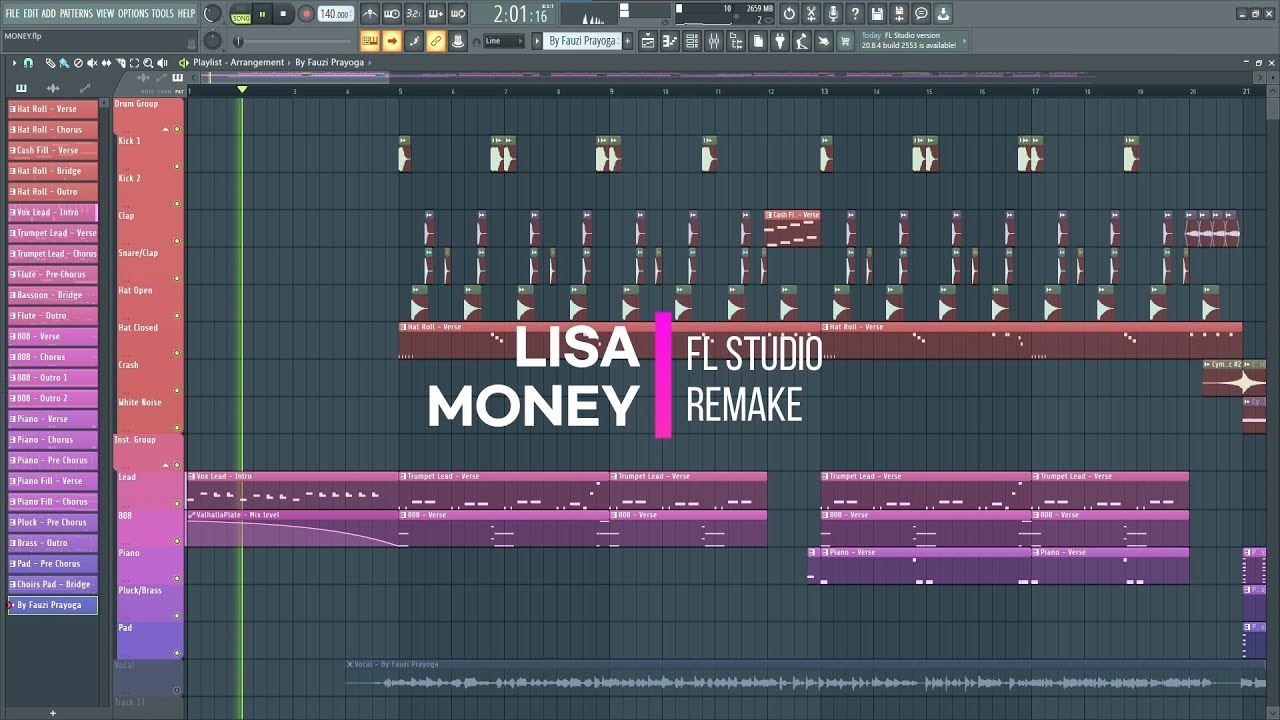Mute the Drum Group track
Viewport: 1280px width, 720px height.
[177, 129]
